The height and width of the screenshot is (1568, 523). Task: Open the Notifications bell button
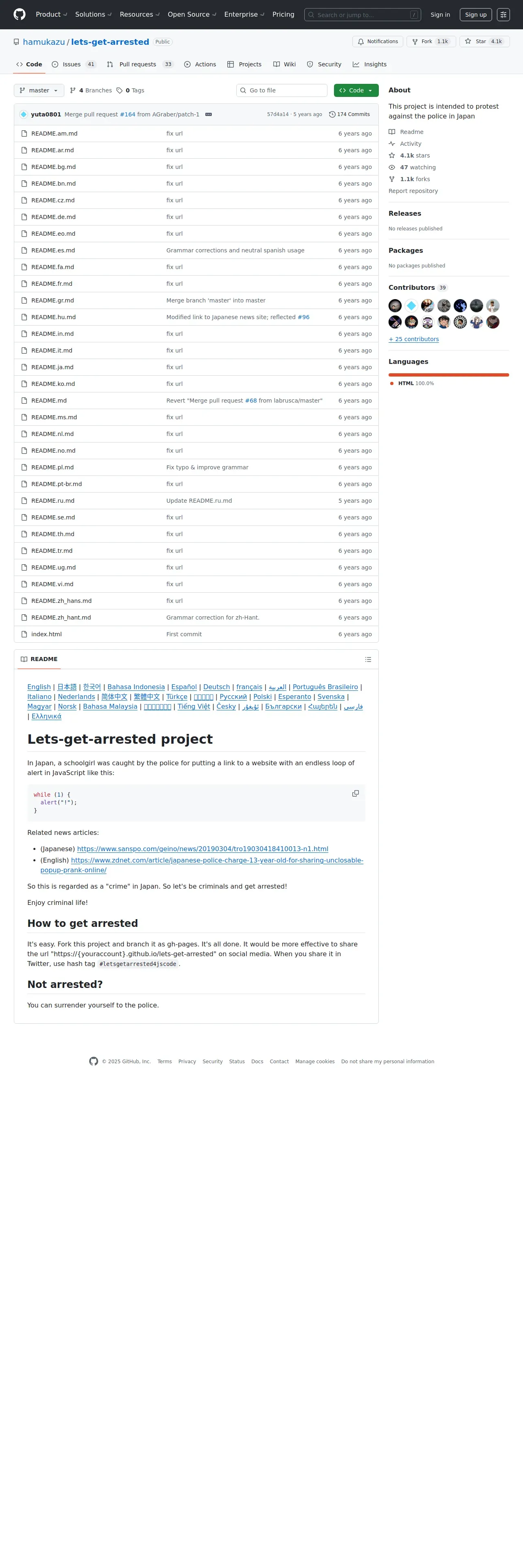coord(378,42)
